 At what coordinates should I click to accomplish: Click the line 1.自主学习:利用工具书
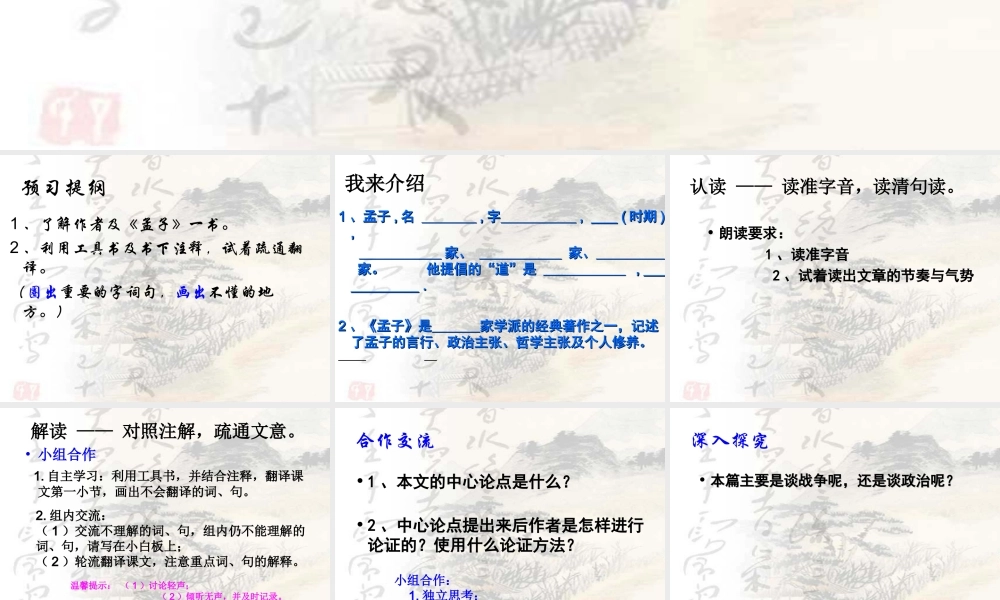pos(168,476)
